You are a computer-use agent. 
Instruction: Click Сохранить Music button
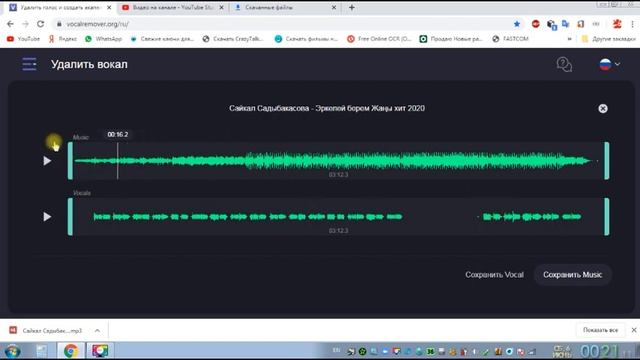(573, 275)
